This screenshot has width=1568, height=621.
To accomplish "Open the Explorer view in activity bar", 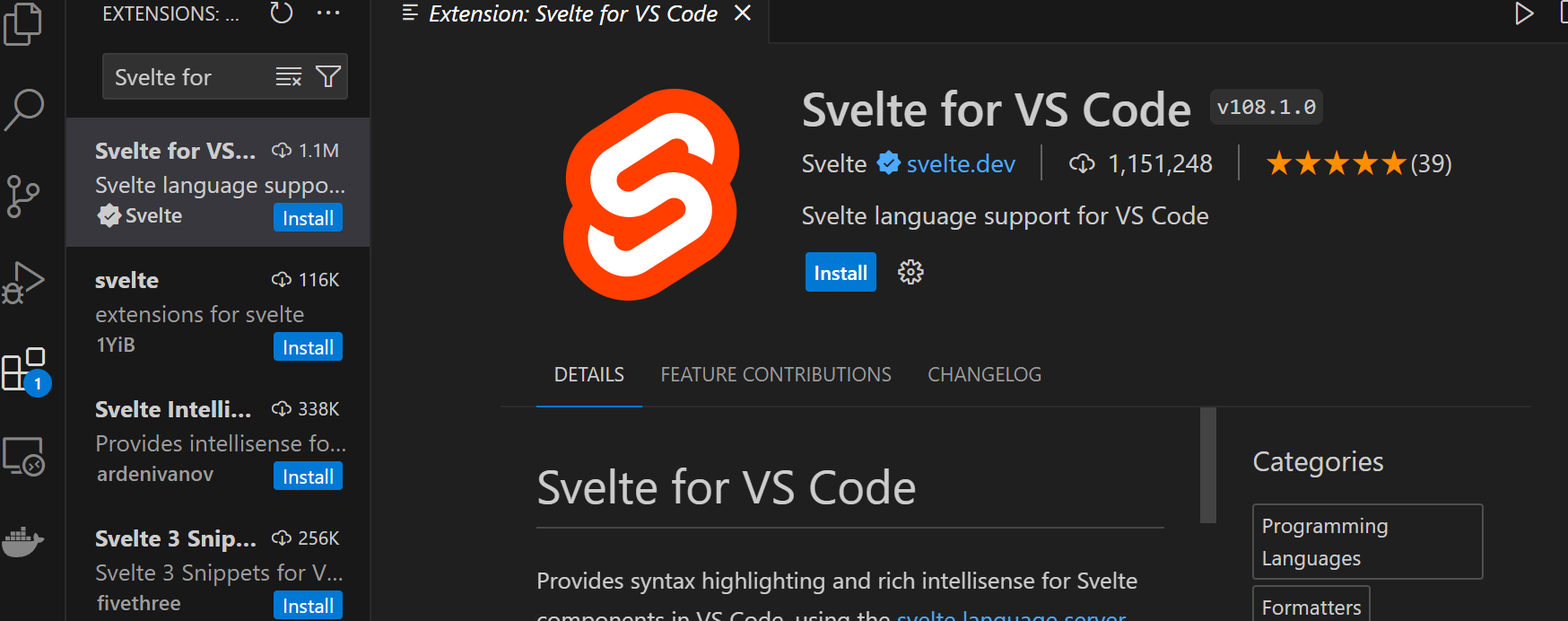I will coord(23,23).
